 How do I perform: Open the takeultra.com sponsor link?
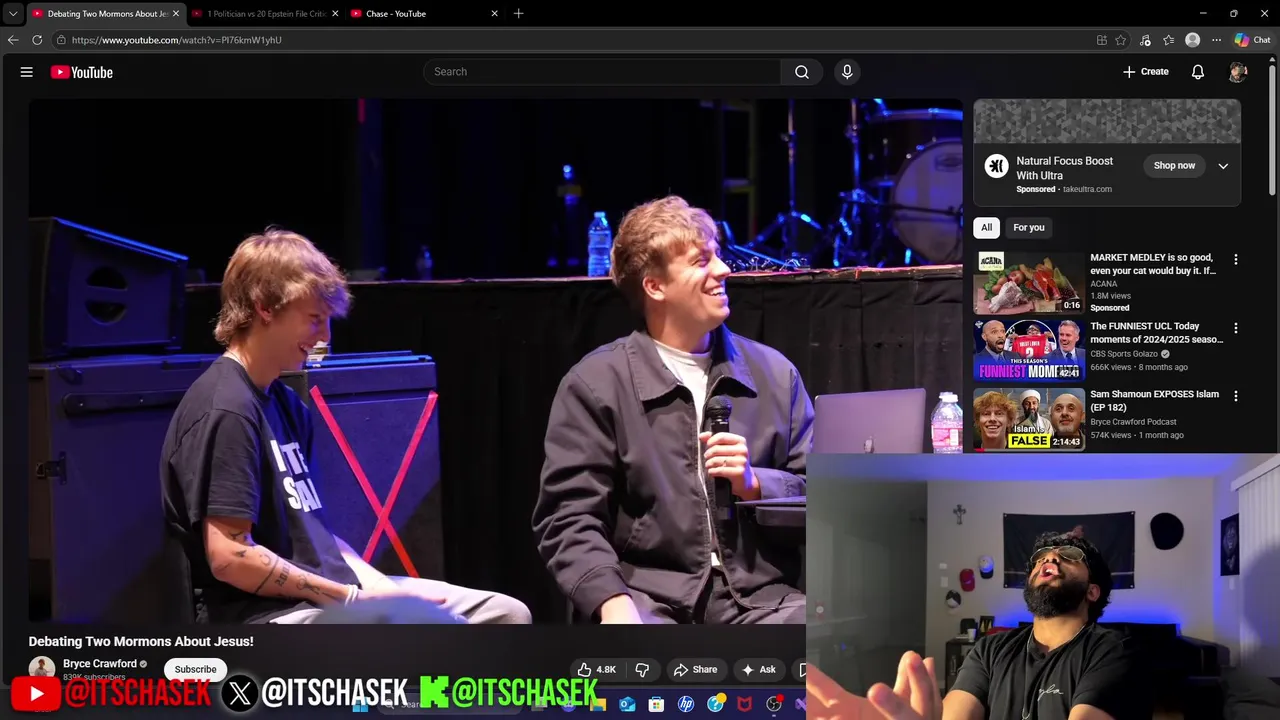(1087, 189)
